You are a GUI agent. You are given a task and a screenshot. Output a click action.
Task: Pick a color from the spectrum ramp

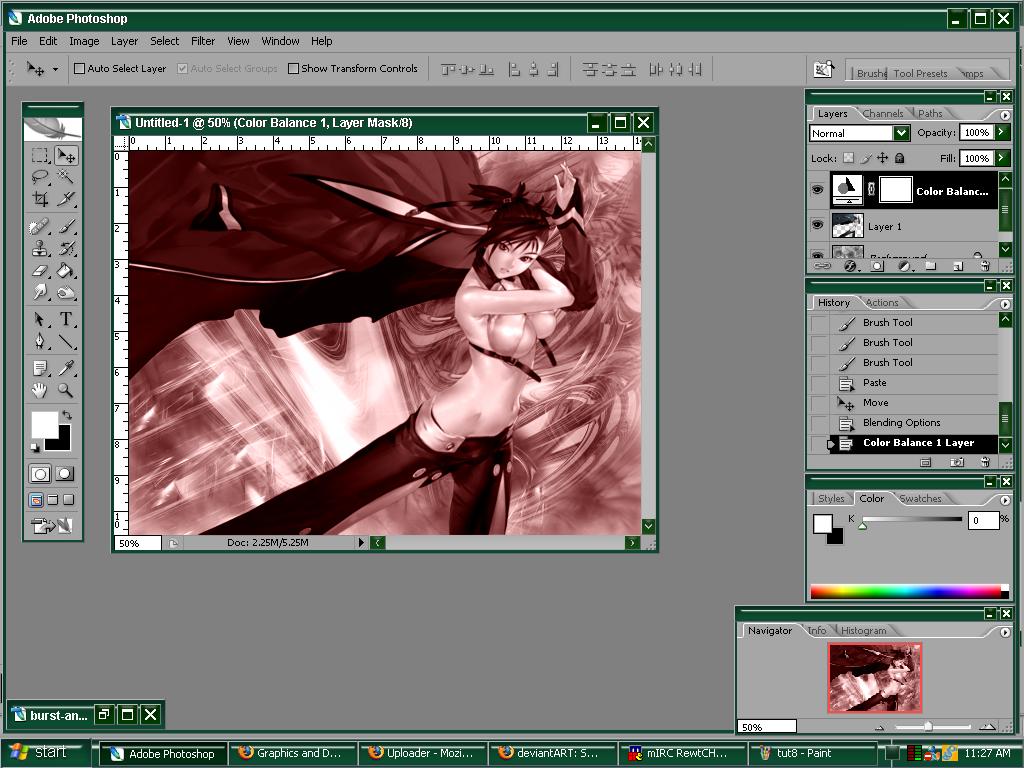(908, 592)
